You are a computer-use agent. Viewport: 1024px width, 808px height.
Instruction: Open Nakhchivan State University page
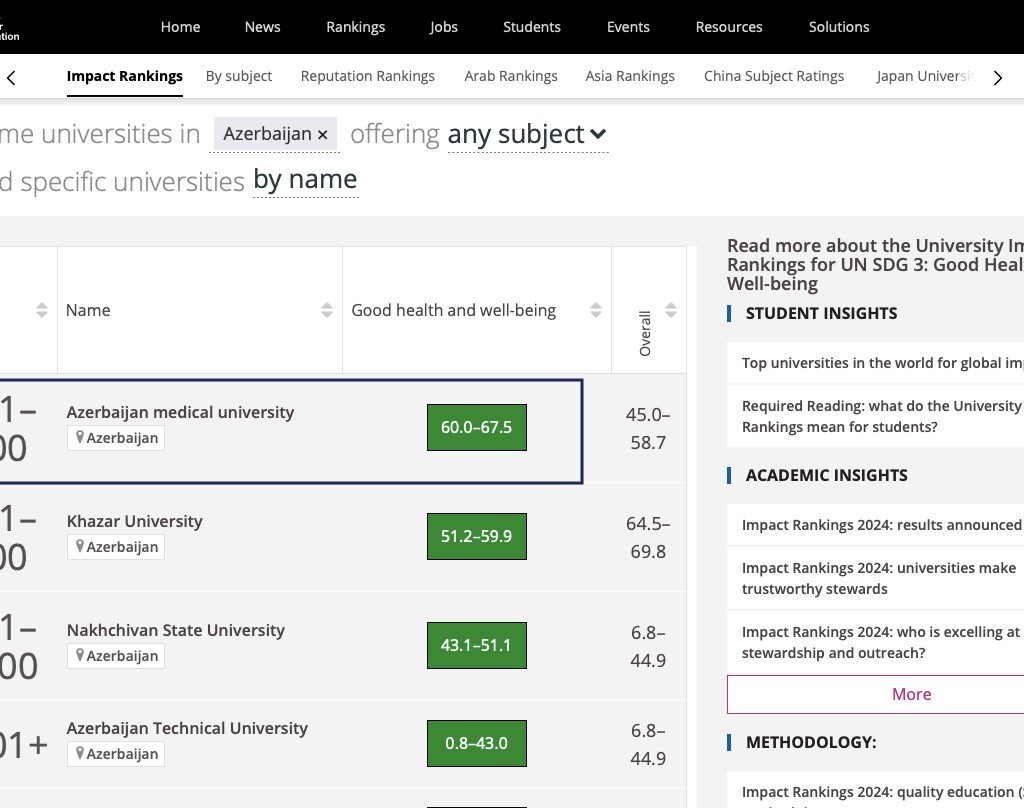click(x=176, y=630)
